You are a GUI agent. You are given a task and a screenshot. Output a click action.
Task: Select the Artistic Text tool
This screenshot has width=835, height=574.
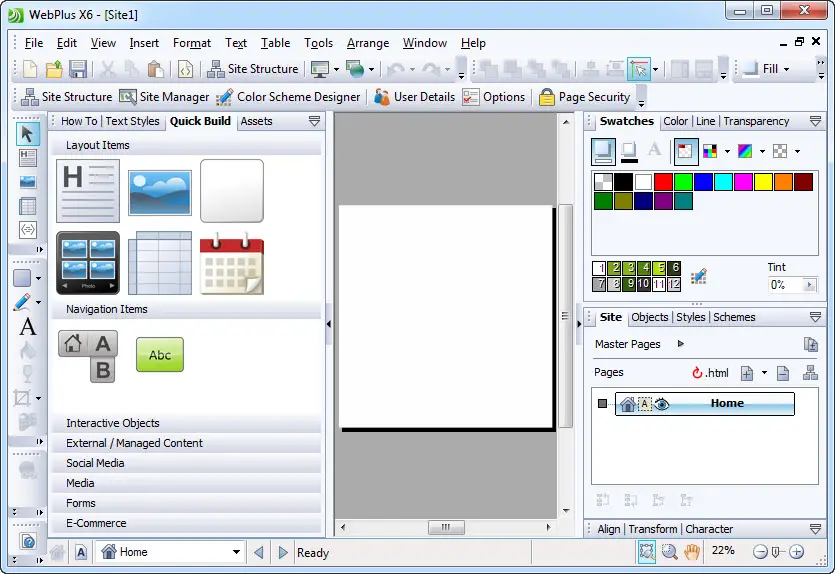[27, 327]
